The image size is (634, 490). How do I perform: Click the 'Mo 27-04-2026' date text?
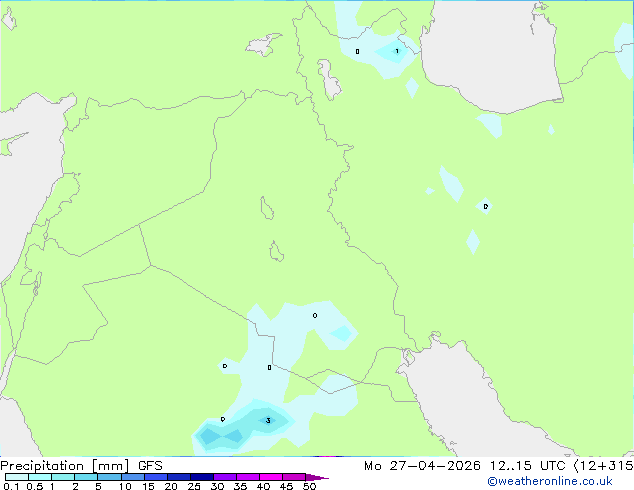(422, 466)
